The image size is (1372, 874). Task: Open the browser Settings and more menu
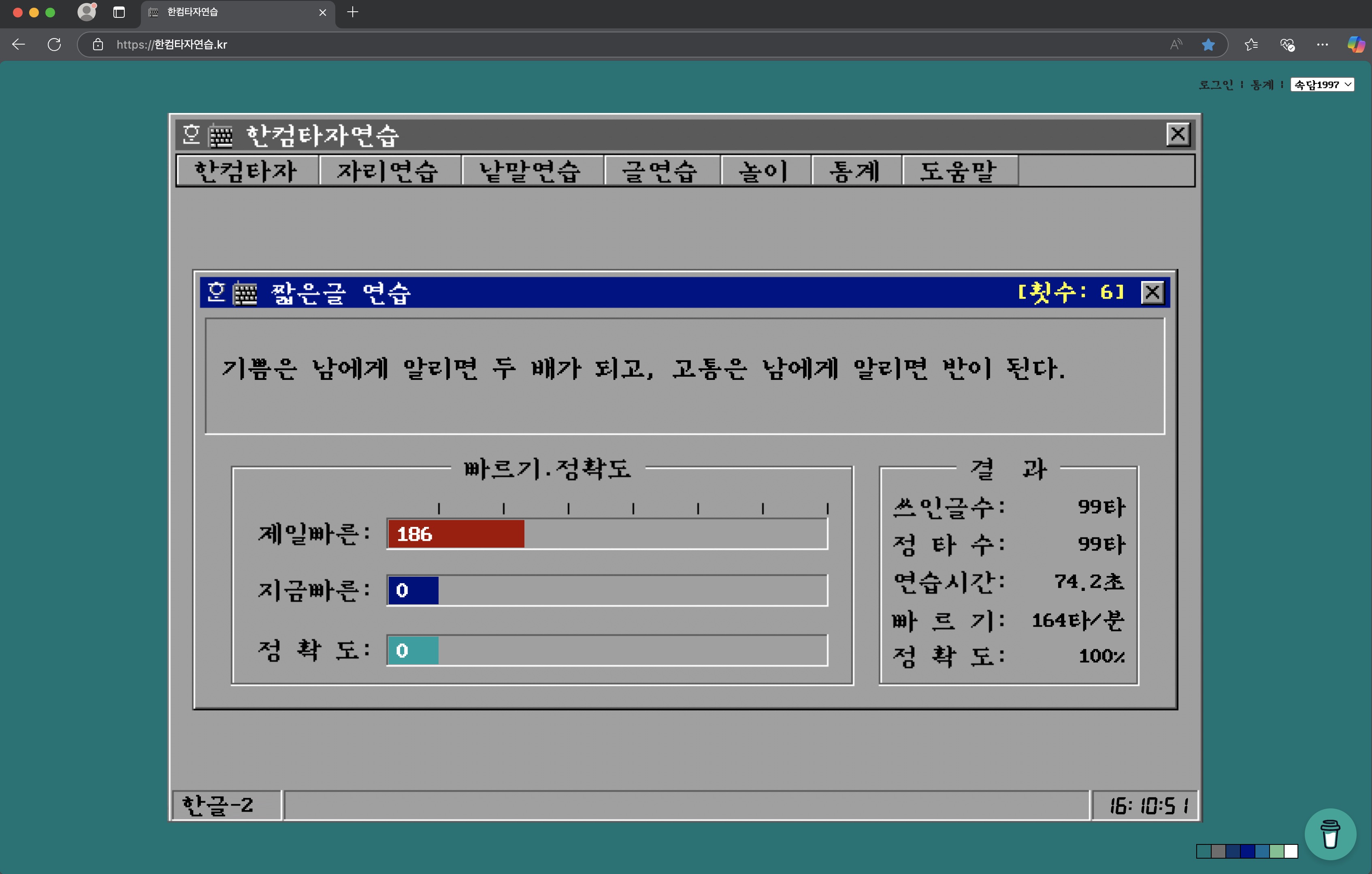point(1323,45)
